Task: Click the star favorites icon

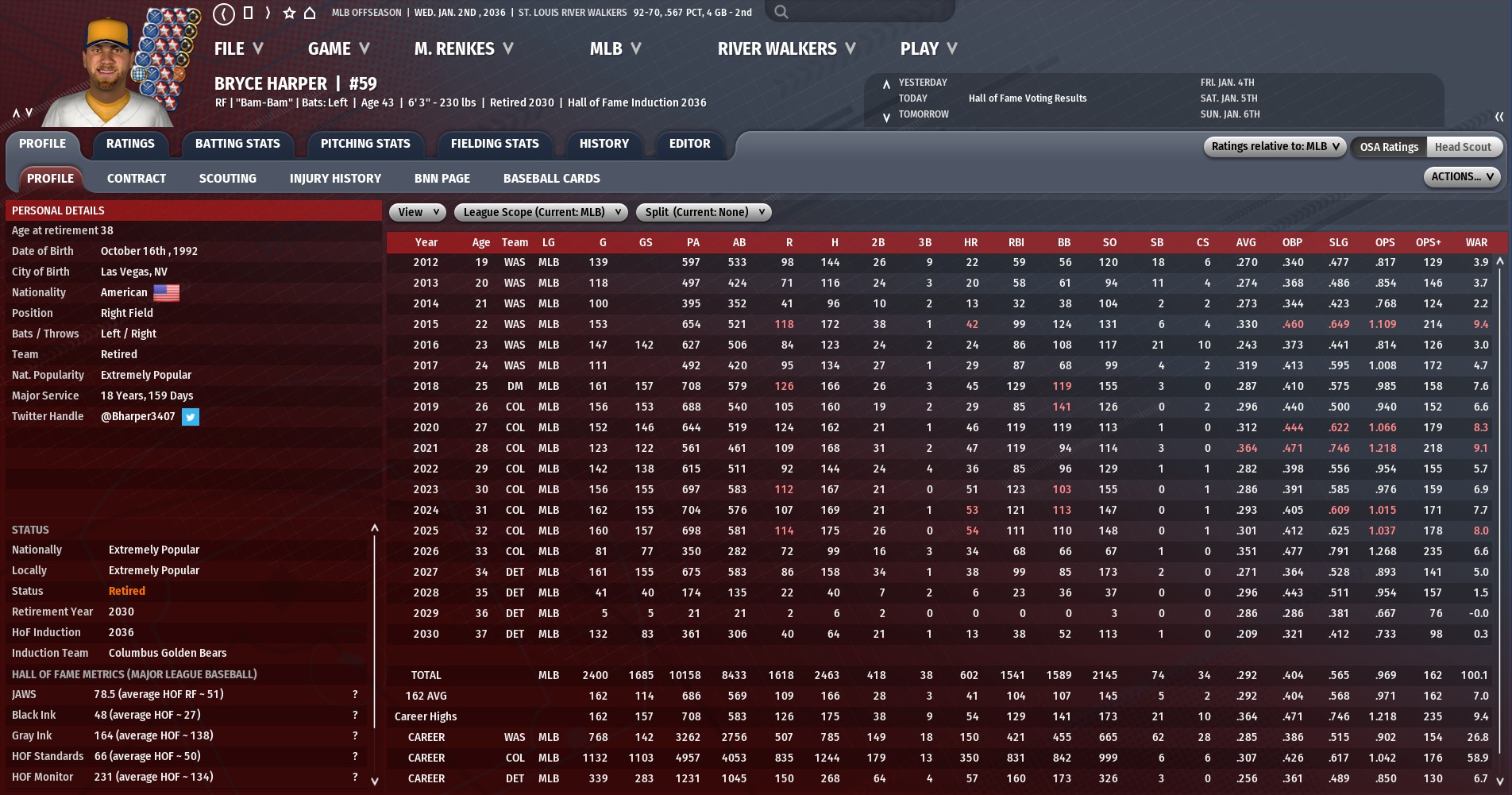Action: [x=289, y=13]
